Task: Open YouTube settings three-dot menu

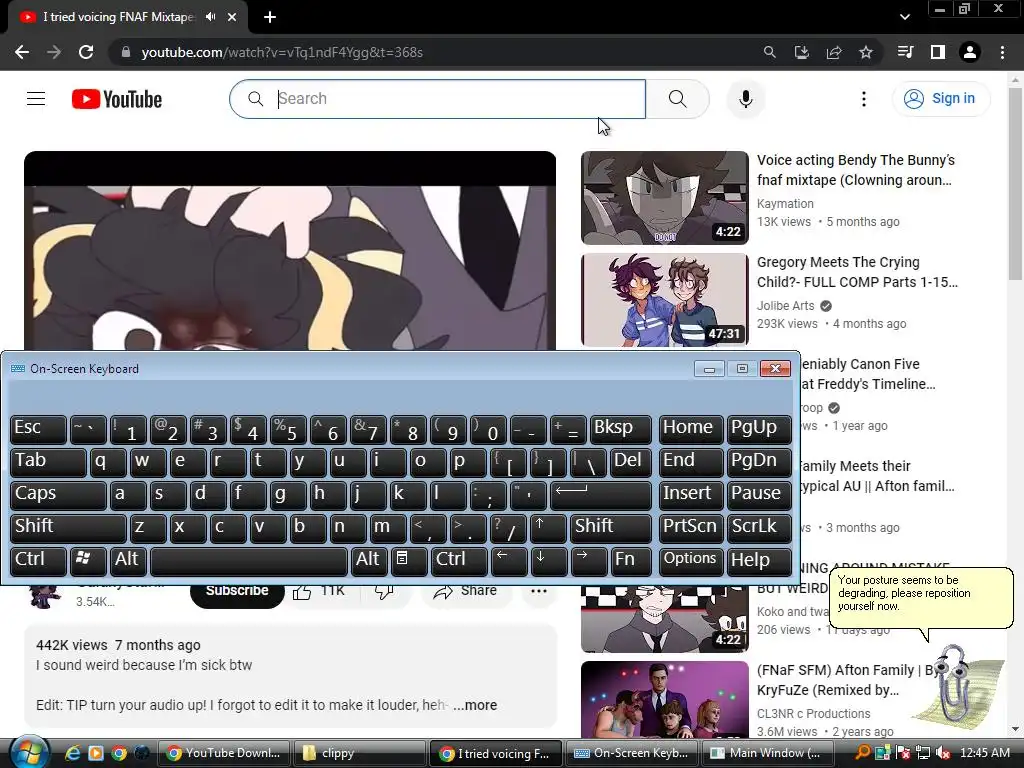Action: pyautogui.click(x=863, y=99)
